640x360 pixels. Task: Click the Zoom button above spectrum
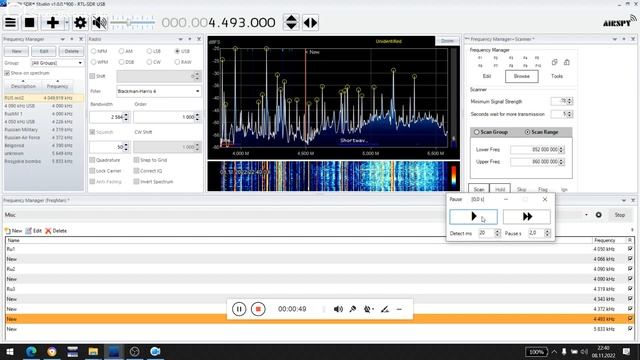pos(447,41)
